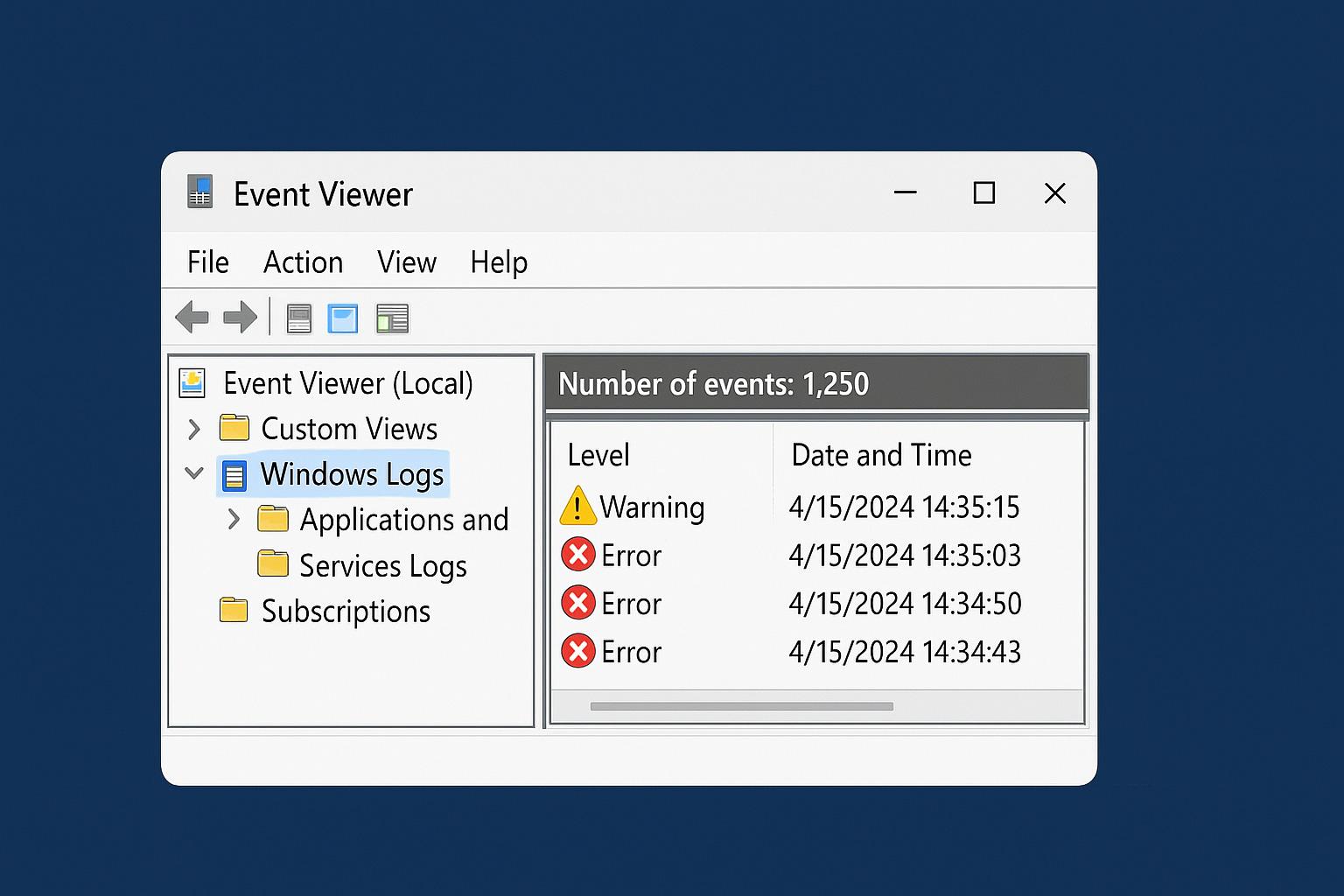Click the yellow Warning triangle icon
The image size is (1344, 896).
coord(577,506)
